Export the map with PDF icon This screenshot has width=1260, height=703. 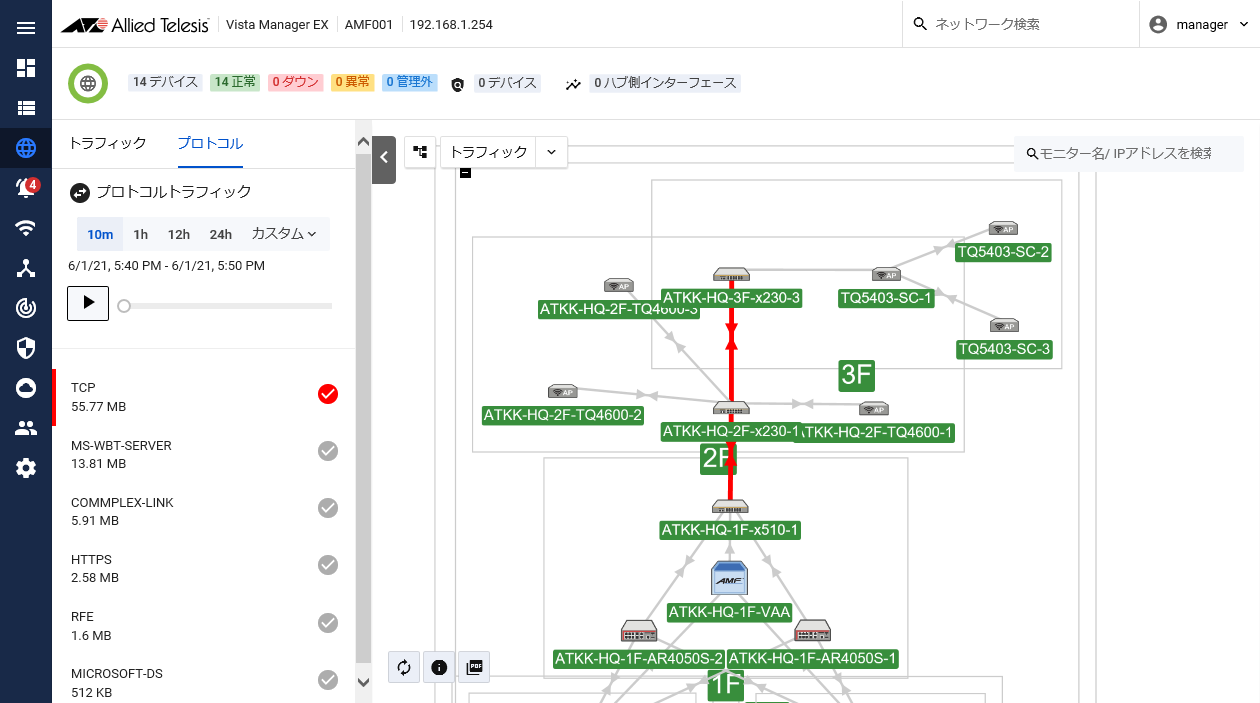pos(475,667)
